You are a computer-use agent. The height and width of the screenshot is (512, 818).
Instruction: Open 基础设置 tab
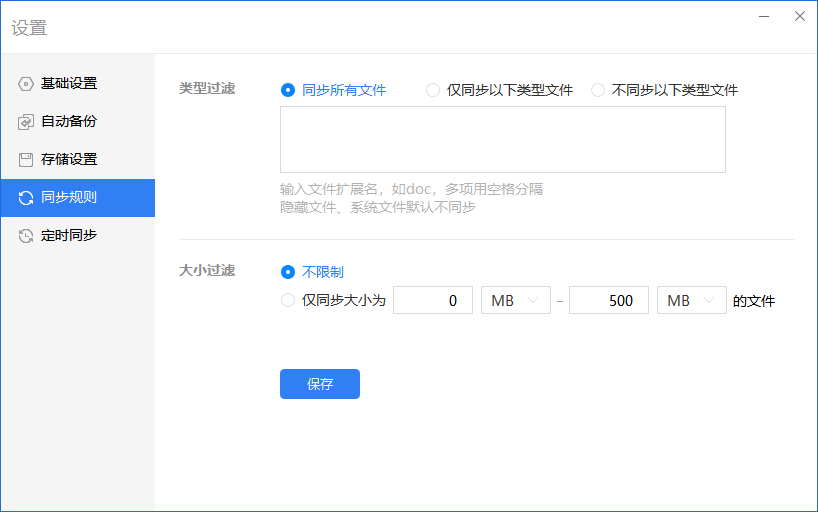click(x=78, y=84)
